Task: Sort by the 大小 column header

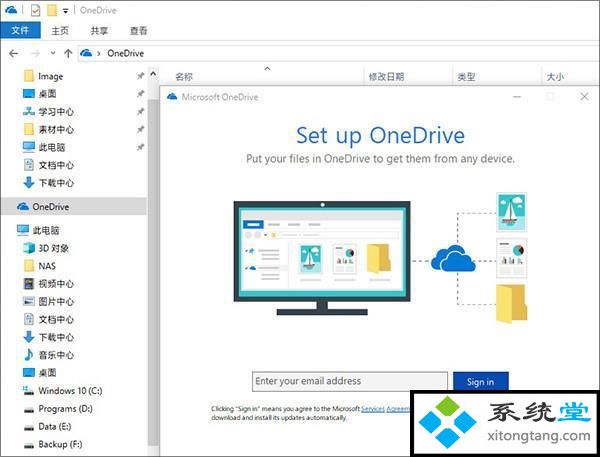Action: [555, 77]
